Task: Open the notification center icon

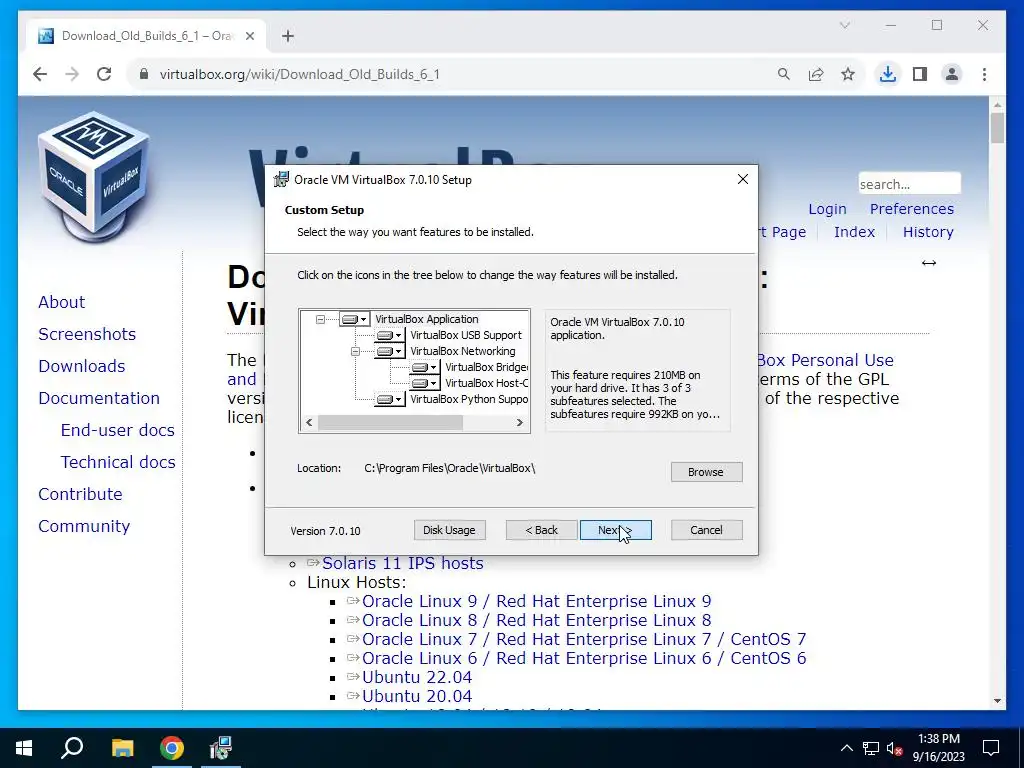Action: pyautogui.click(x=991, y=748)
